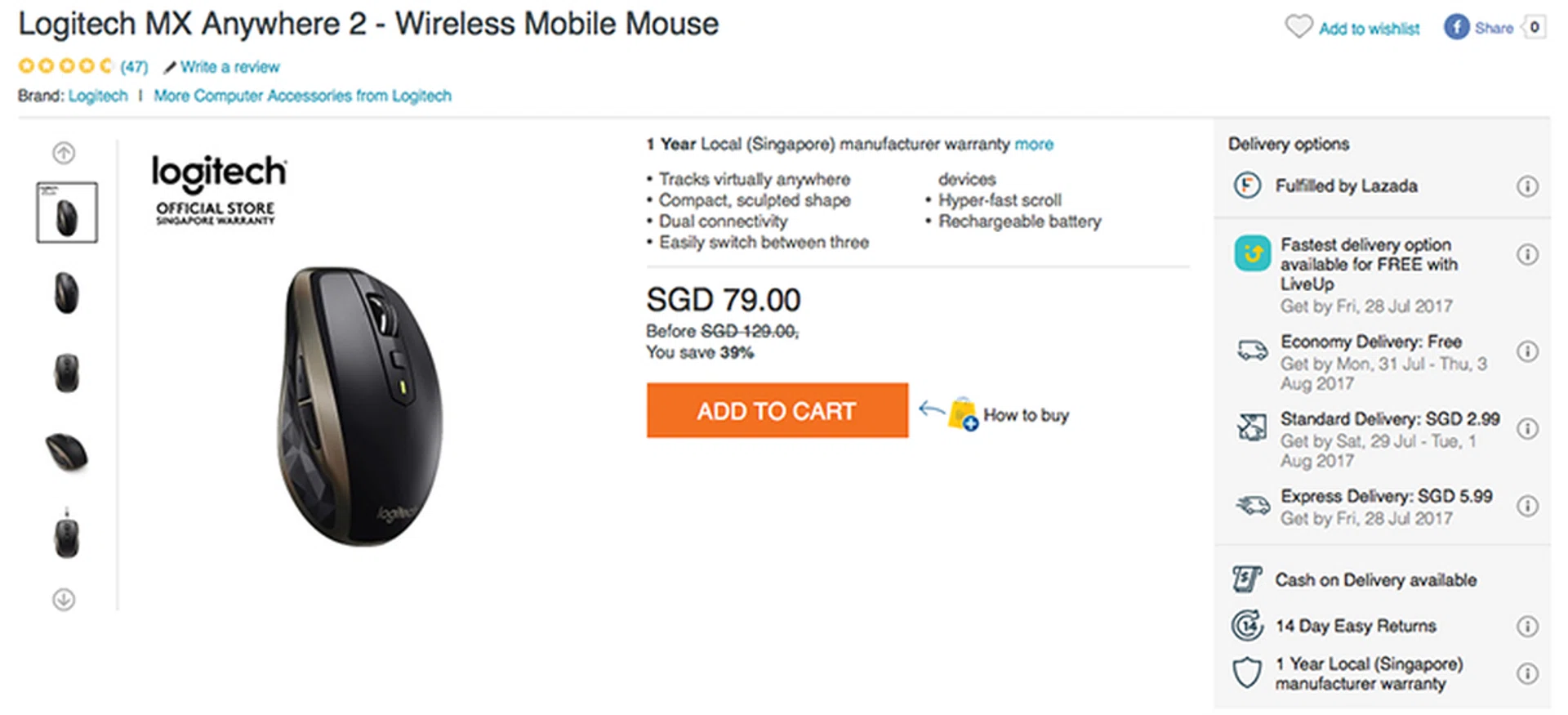Screen dimensions: 1568x715
Task: Open info icon for Express Delivery
Action: click(1527, 507)
